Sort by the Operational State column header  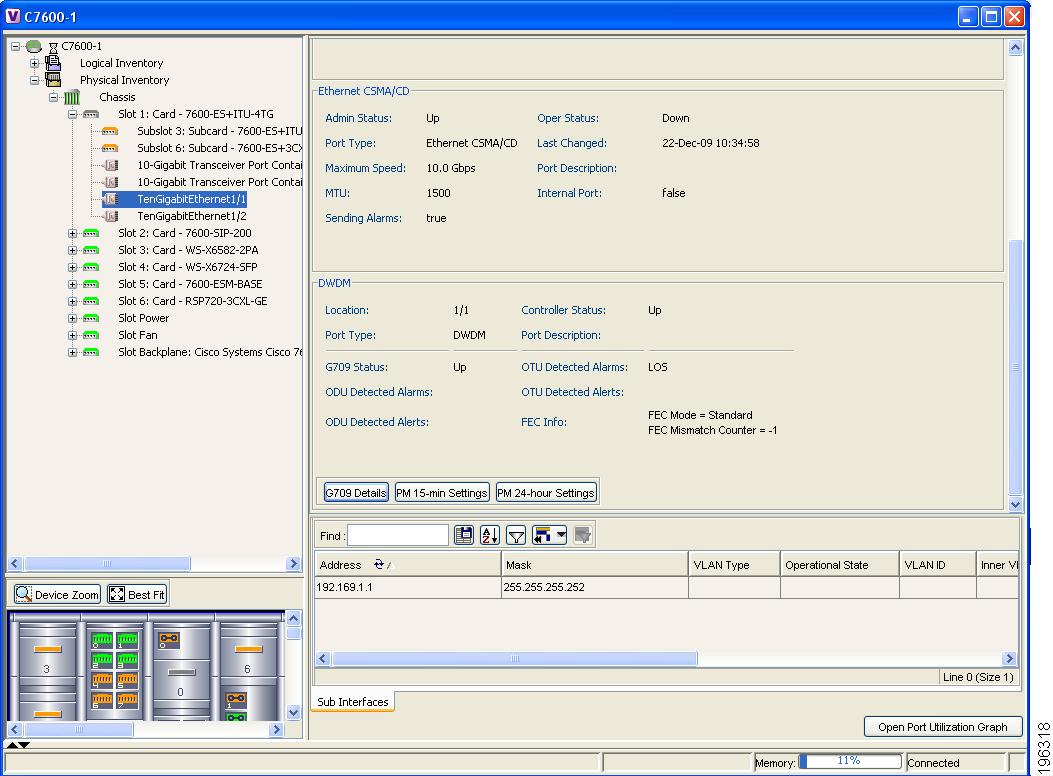pyautogui.click(x=839, y=565)
